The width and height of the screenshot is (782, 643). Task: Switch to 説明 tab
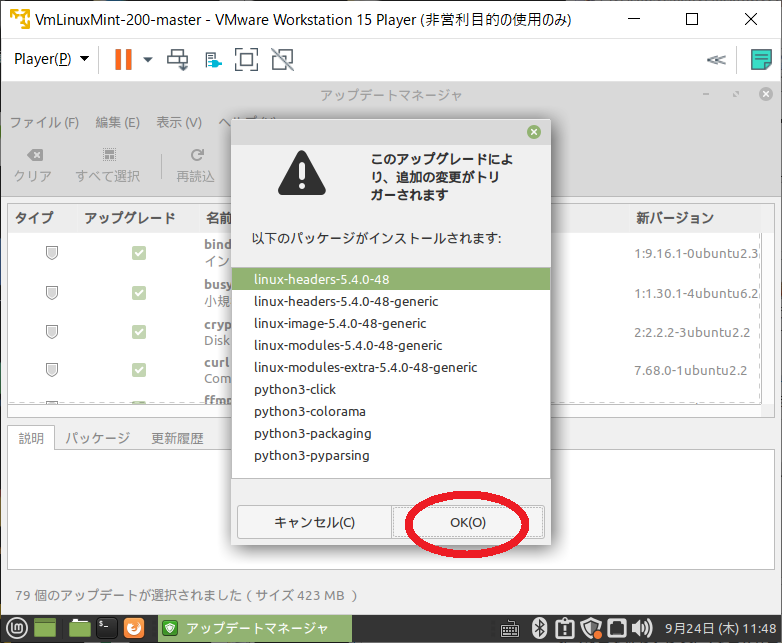click(31, 438)
